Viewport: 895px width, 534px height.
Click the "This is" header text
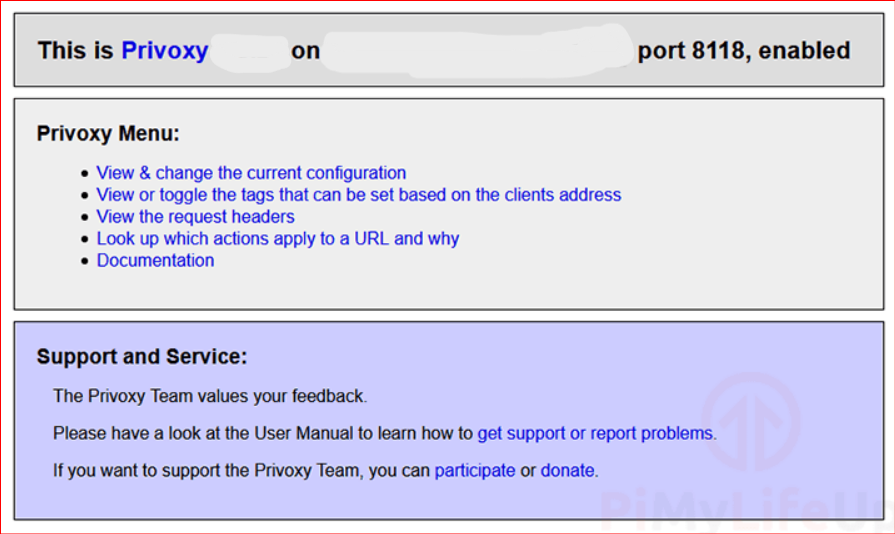coord(76,51)
